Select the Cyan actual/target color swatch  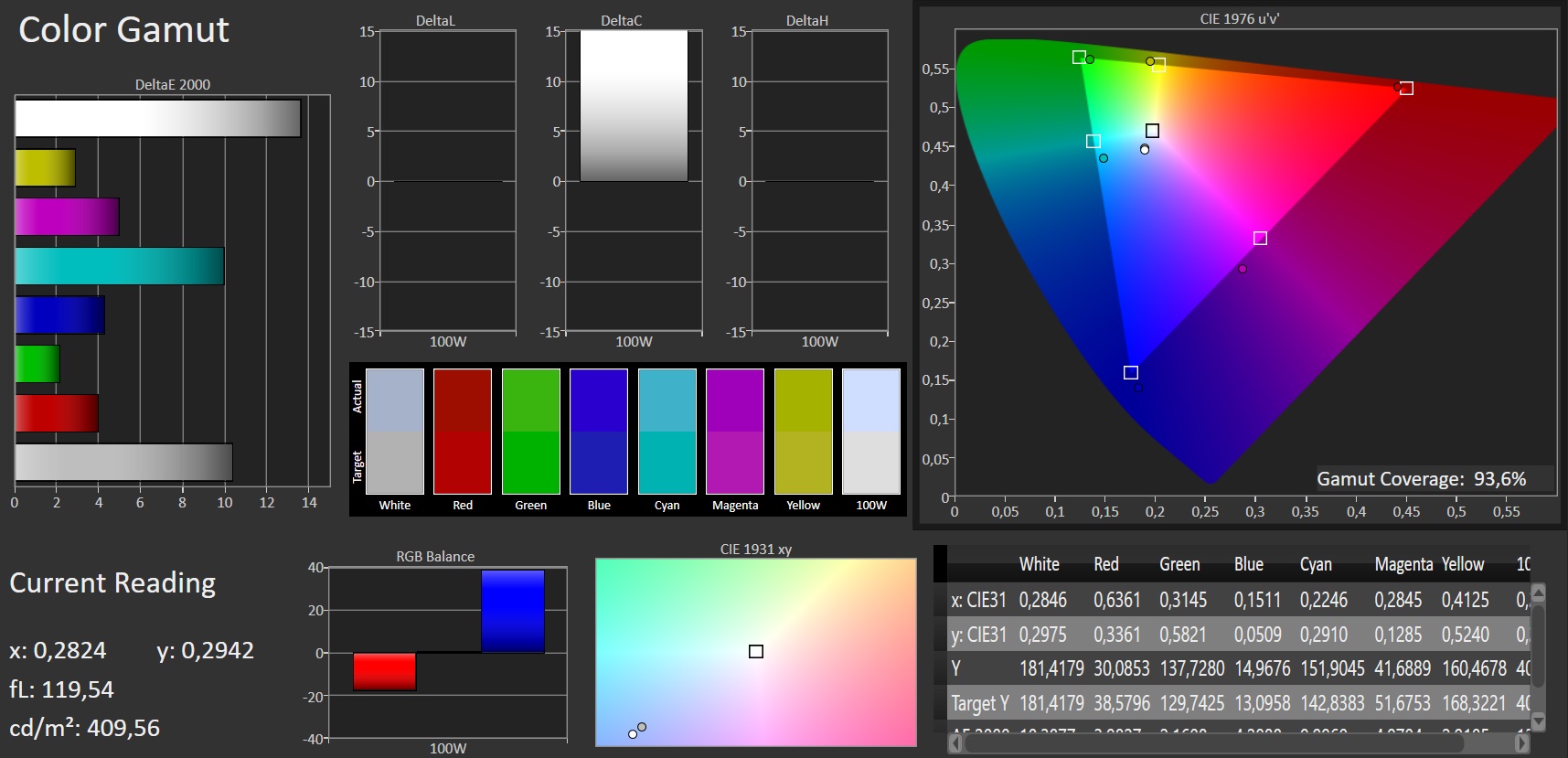tap(667, 431)
